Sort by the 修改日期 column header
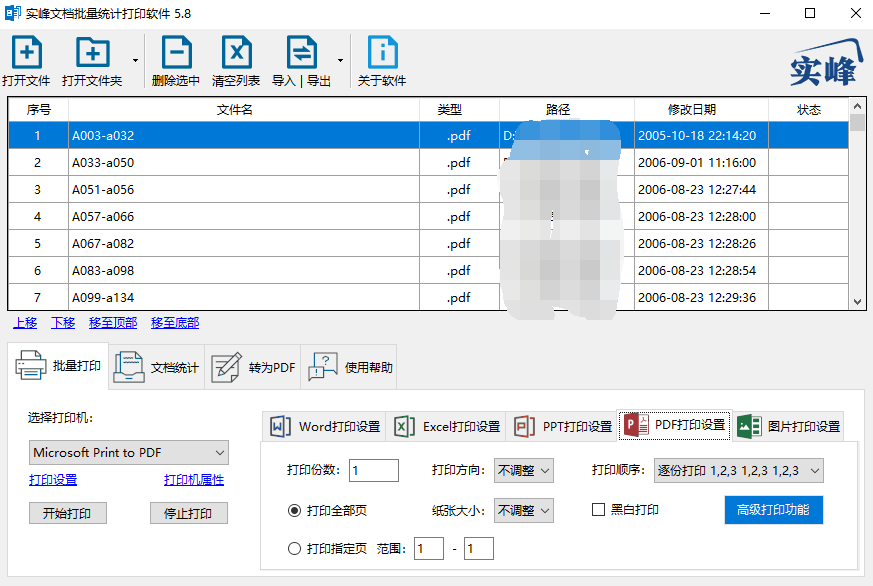This screenshot has height=586, width=873. 692,110
